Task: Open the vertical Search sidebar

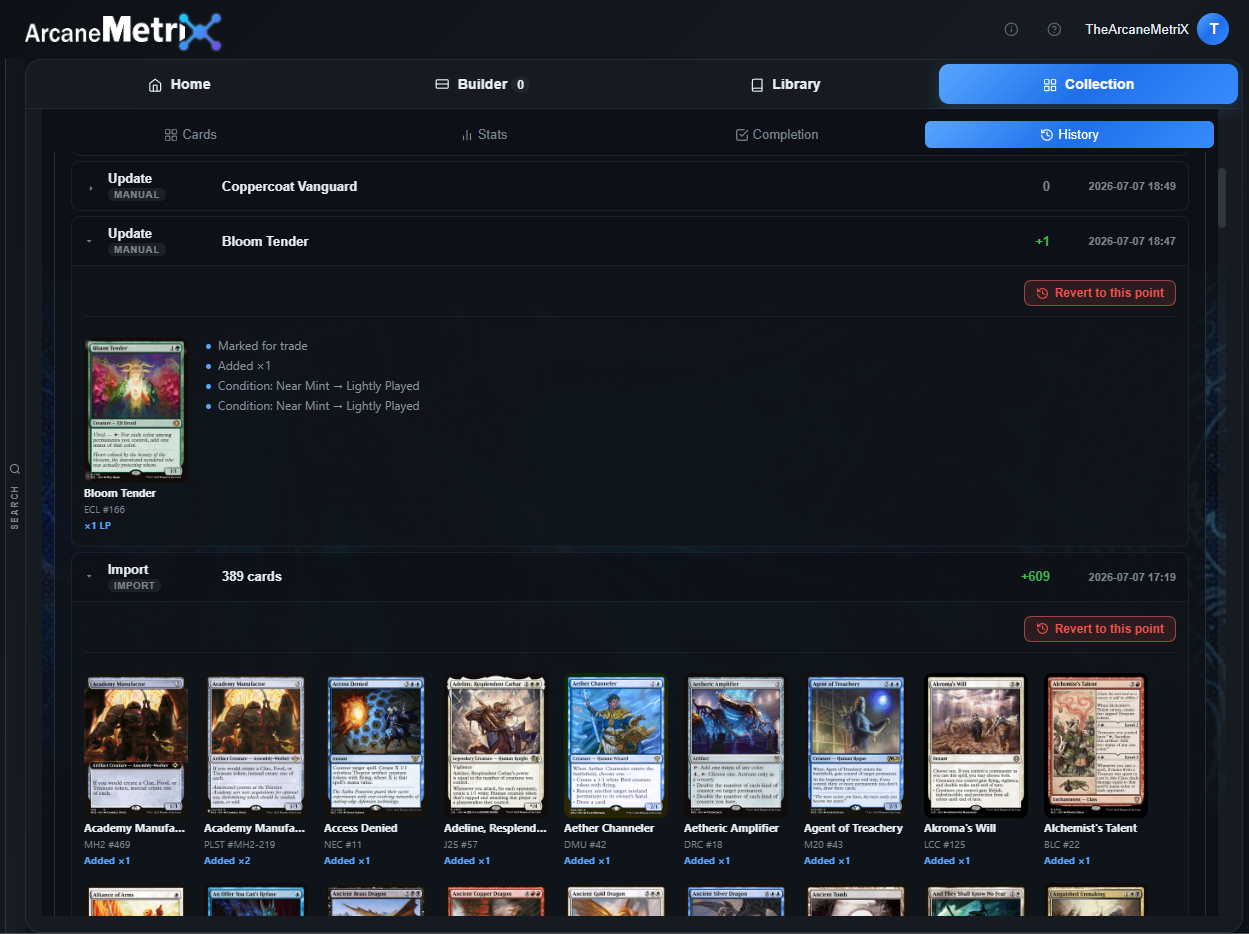Action: click(14, 496)
